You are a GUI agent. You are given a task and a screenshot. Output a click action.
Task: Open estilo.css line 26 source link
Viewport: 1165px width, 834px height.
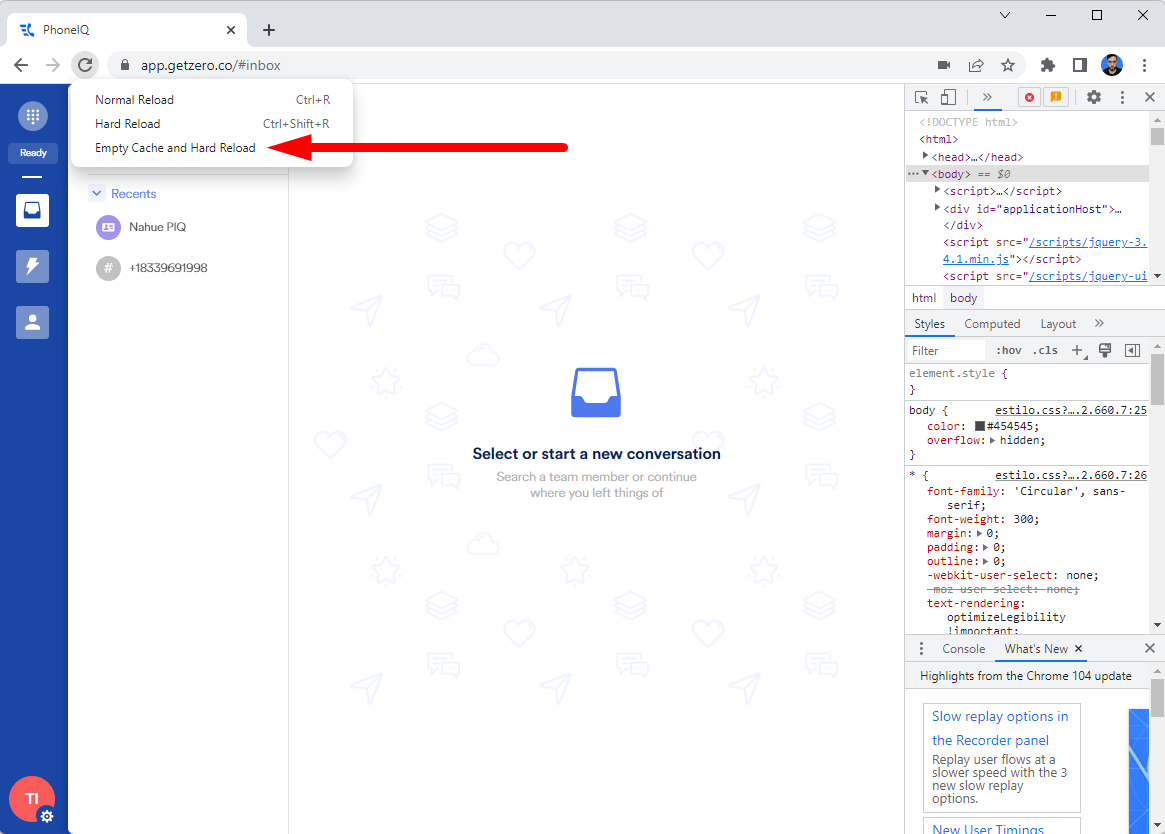[x=1071, y=475]
